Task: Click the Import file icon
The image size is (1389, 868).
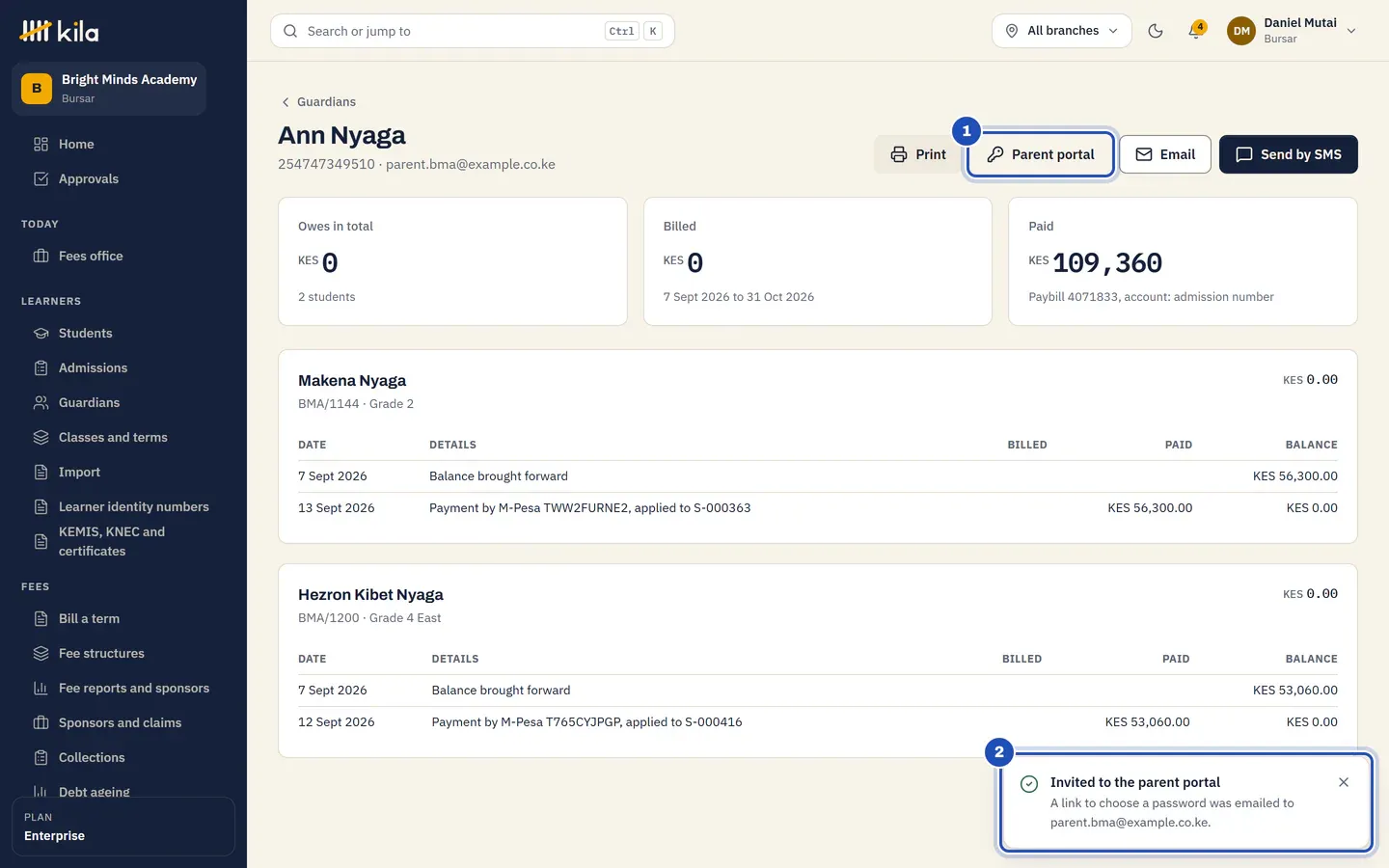Action: (x=41, y=472)
